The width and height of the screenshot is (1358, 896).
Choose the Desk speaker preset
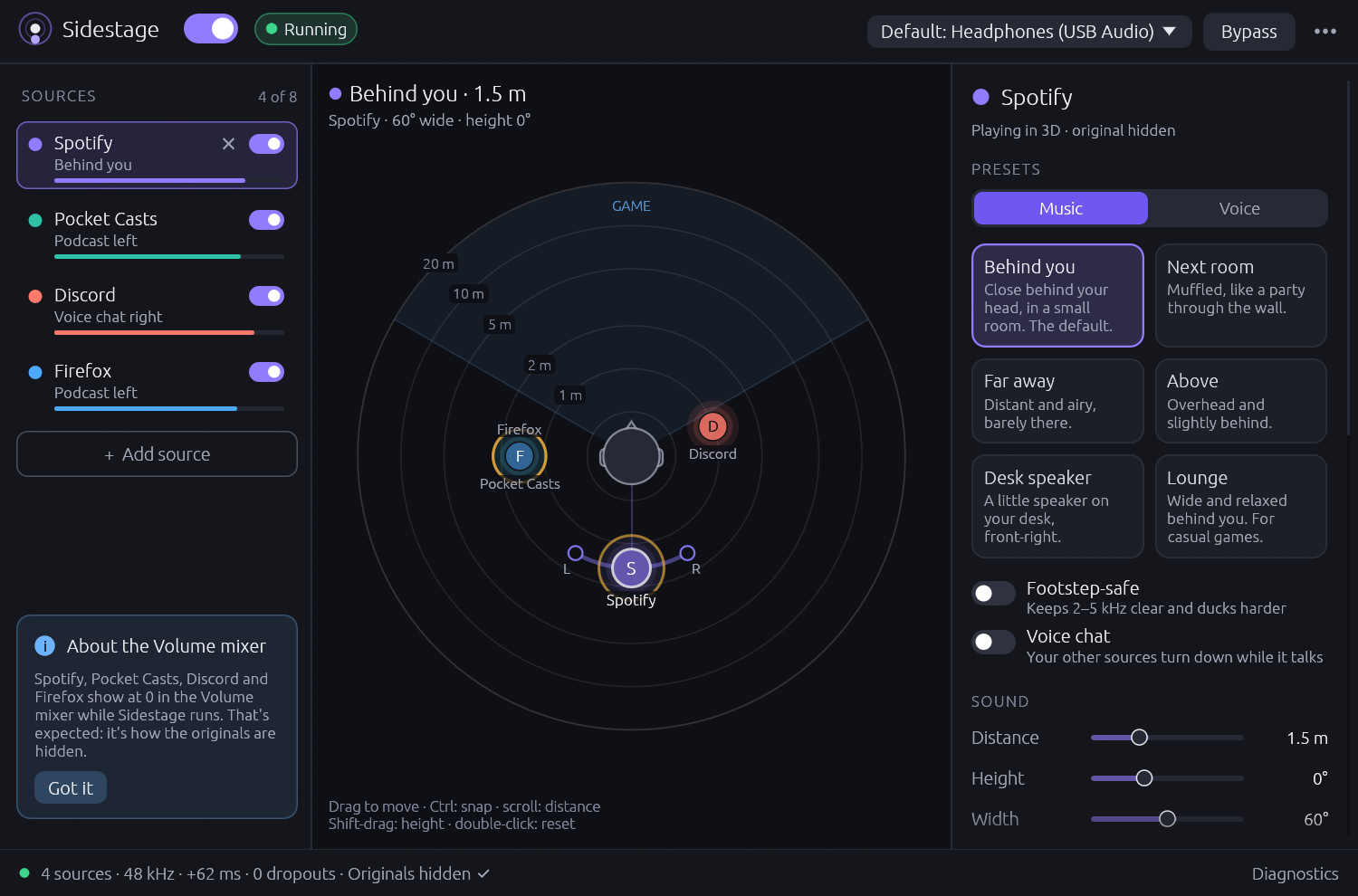click(1057, 506)
